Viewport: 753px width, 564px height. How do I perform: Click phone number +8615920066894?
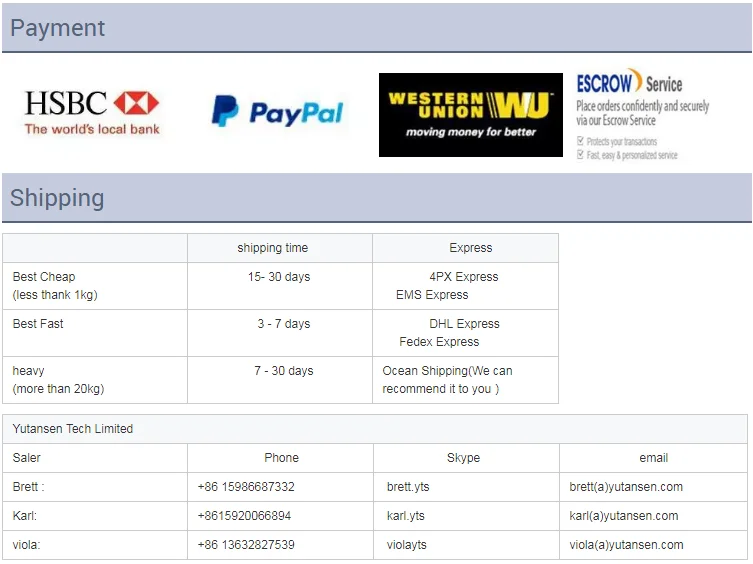pyautogui.click(x=244, y=516)
